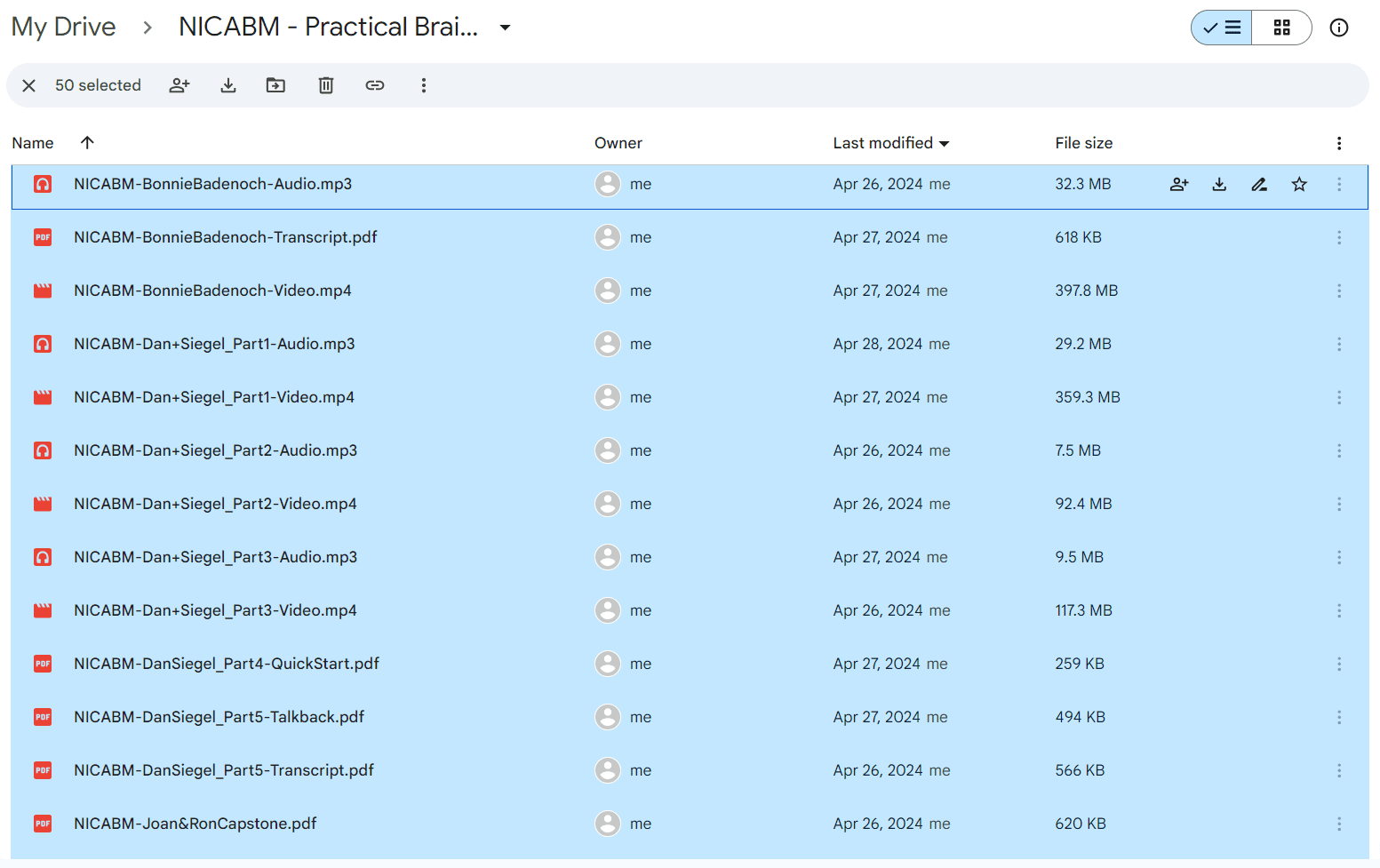
Task: Reverse the name sort direction arrow
Action: pos(87,142)
